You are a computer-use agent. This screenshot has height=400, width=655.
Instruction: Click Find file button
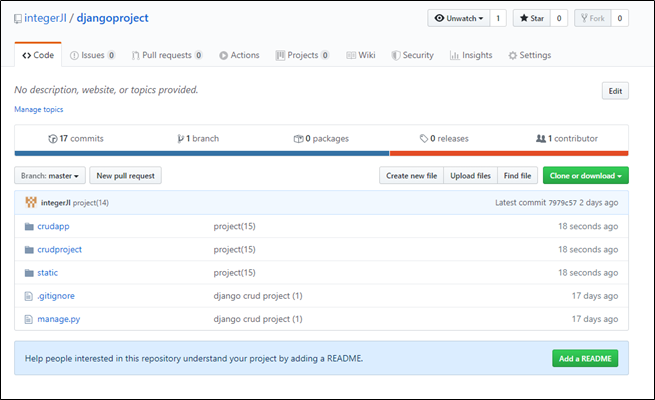click(x=518, y=176)
